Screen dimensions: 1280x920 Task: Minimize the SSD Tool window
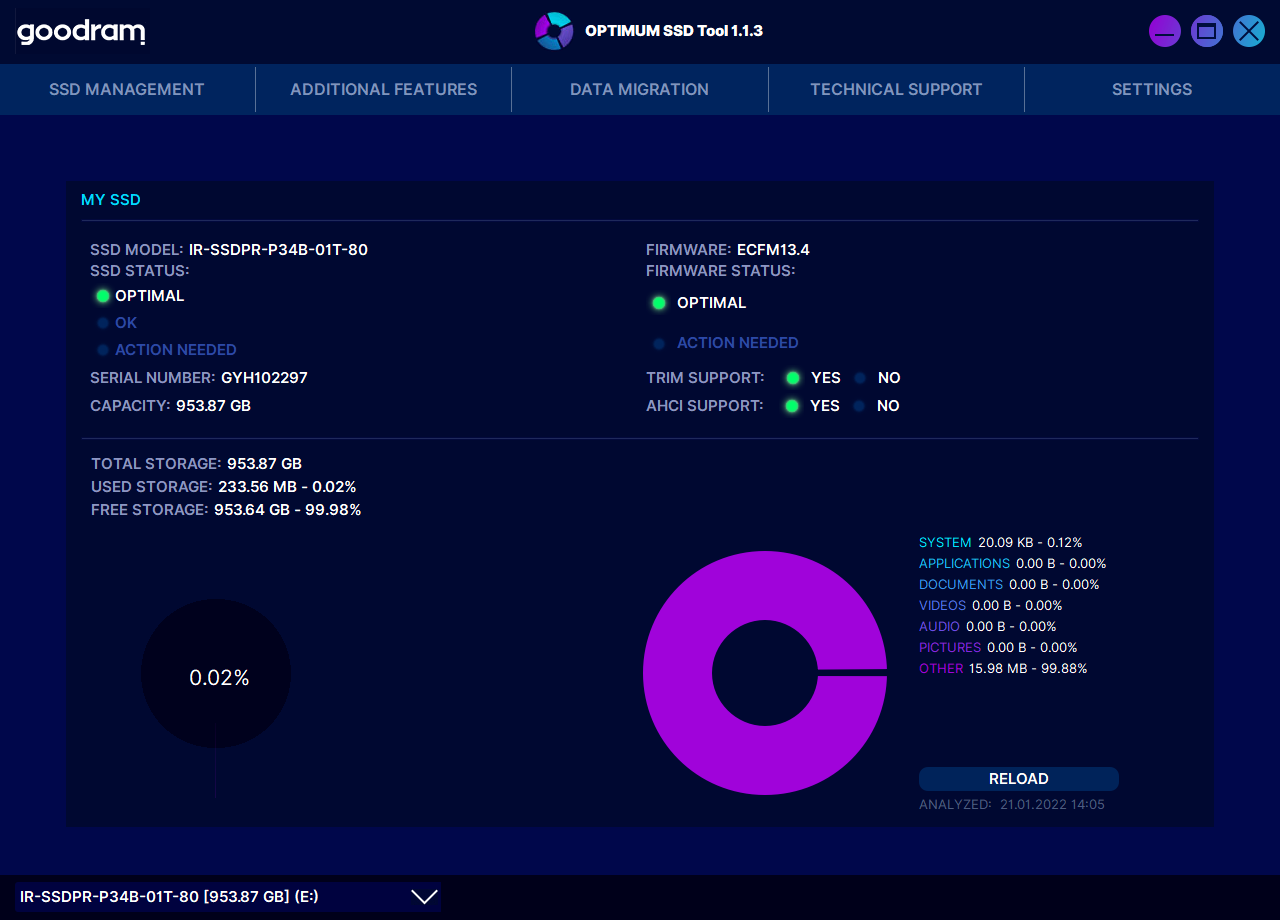[1165, 31]
